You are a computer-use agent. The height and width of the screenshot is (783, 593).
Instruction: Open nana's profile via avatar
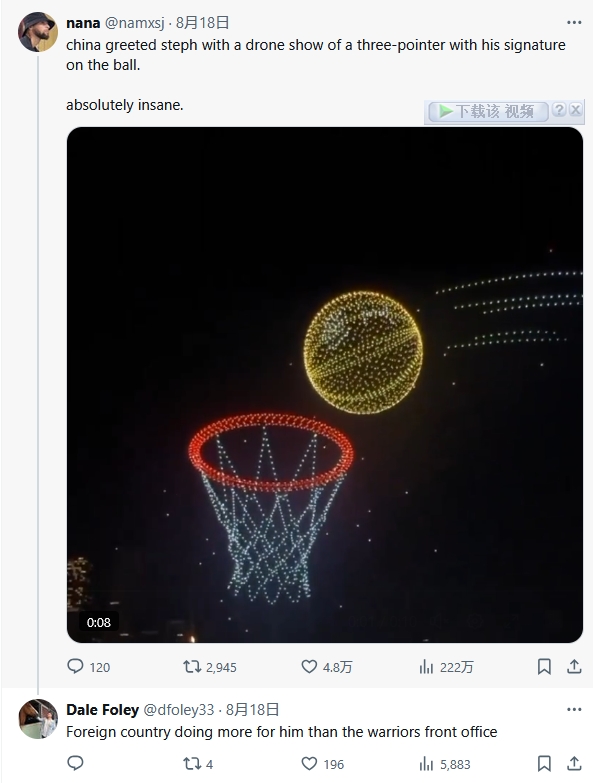click(x=38, y=32)
